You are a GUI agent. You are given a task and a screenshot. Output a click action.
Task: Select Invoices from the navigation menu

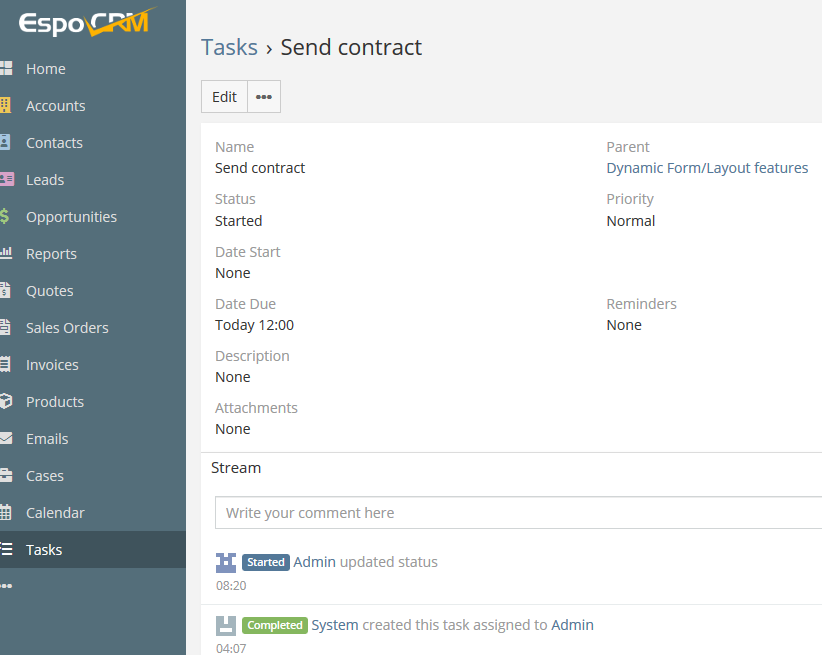[52, 365]
